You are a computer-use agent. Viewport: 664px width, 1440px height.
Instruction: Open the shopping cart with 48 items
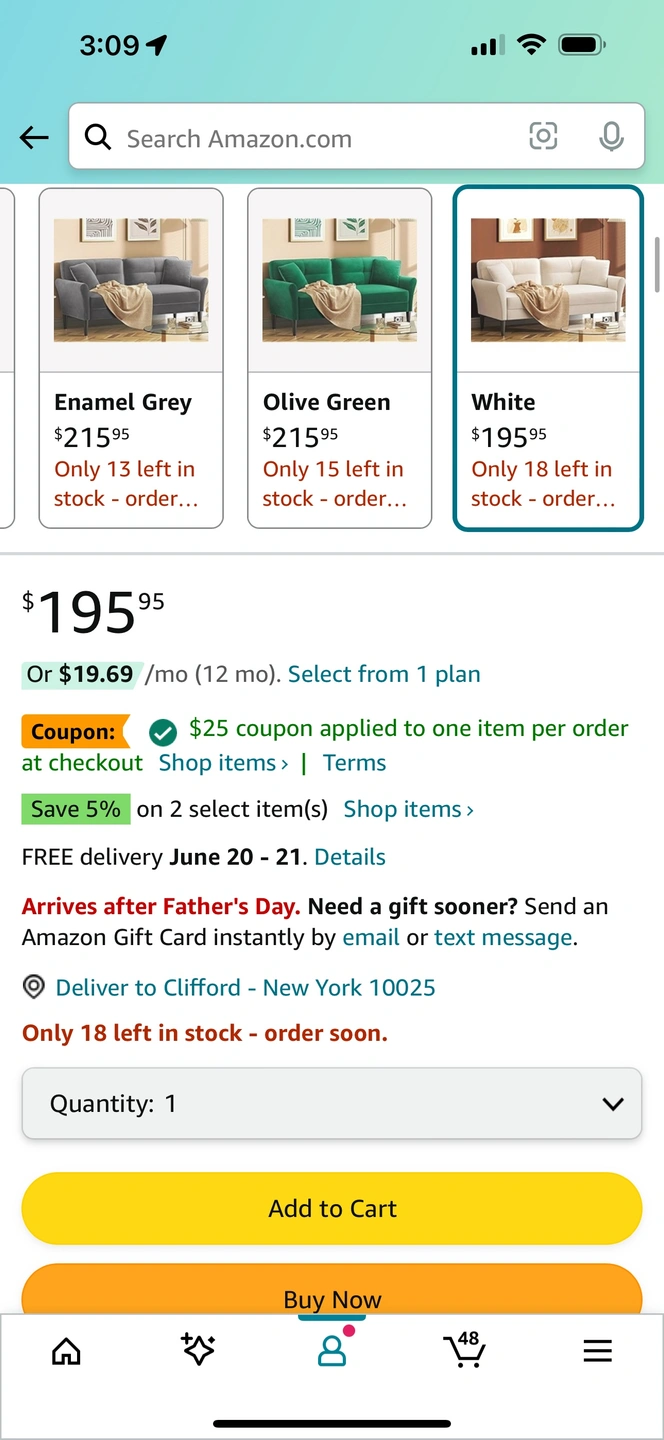(x=464, y=1350)
